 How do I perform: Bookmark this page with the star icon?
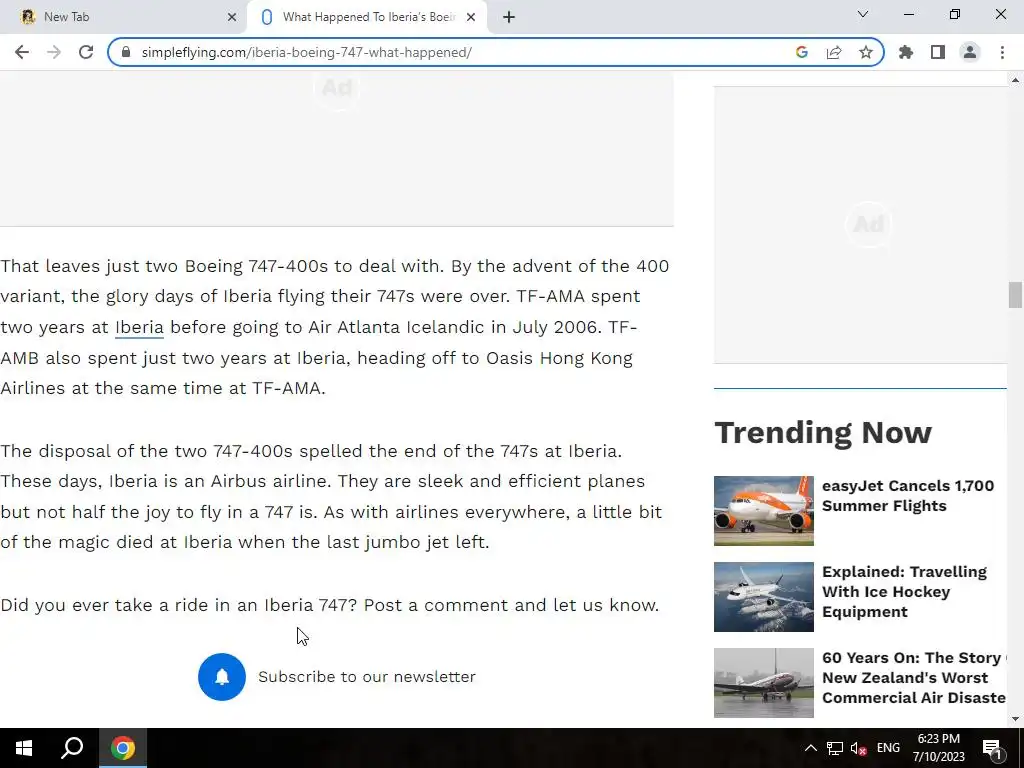tap(866, 52)
